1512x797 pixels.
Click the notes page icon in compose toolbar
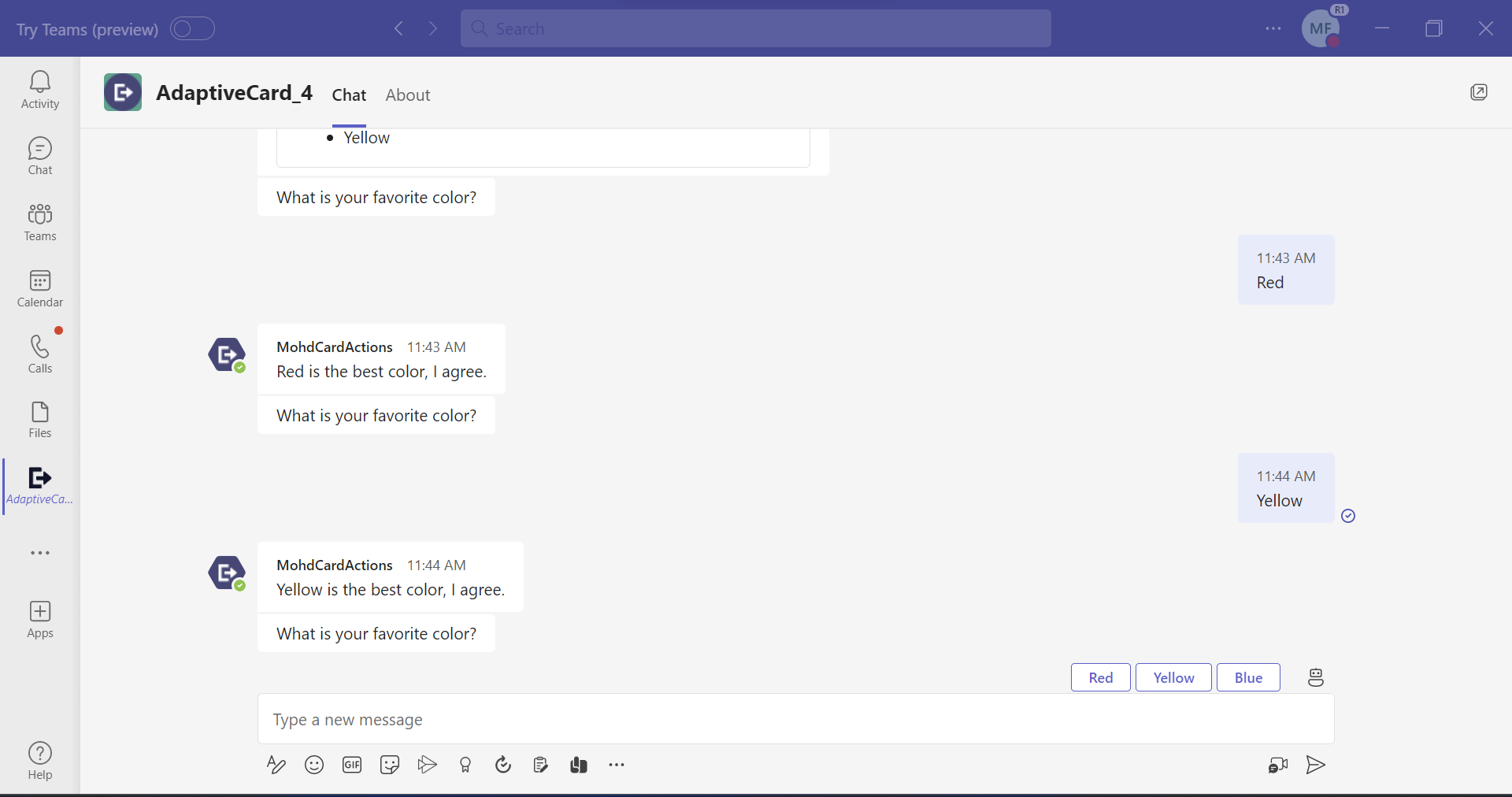(541, 765)
